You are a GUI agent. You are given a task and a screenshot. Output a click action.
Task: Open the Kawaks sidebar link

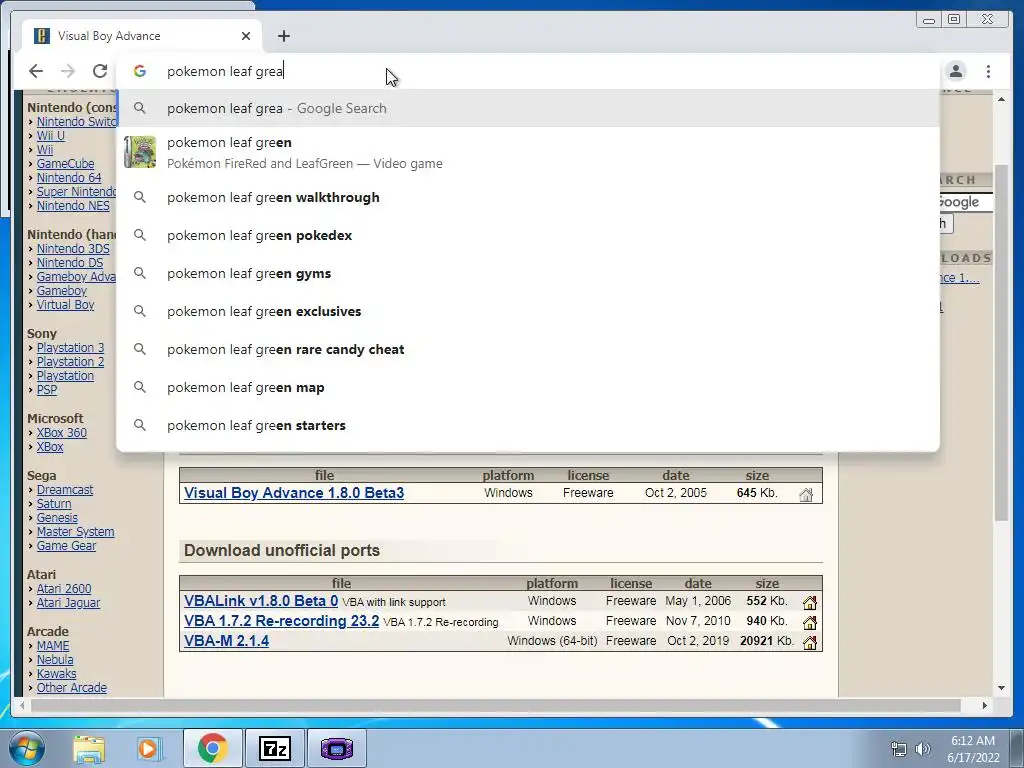[x=56, y=674]
